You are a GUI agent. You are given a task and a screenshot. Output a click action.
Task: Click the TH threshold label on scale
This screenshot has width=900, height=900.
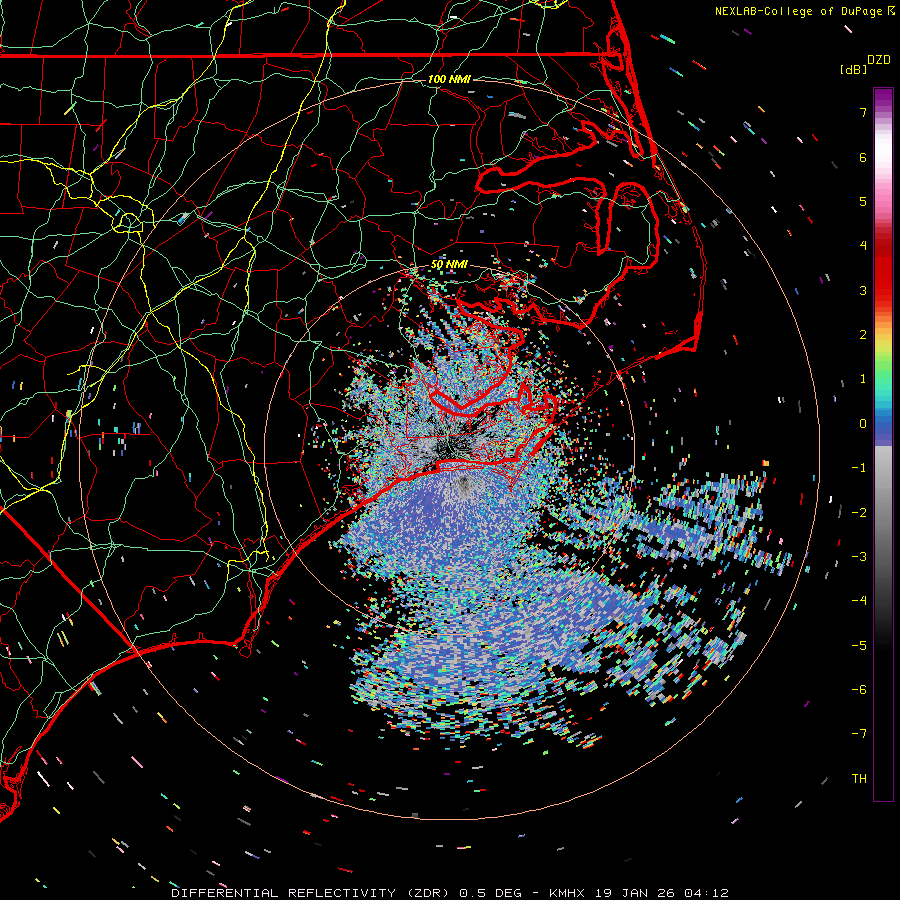(x=859, y=778)
